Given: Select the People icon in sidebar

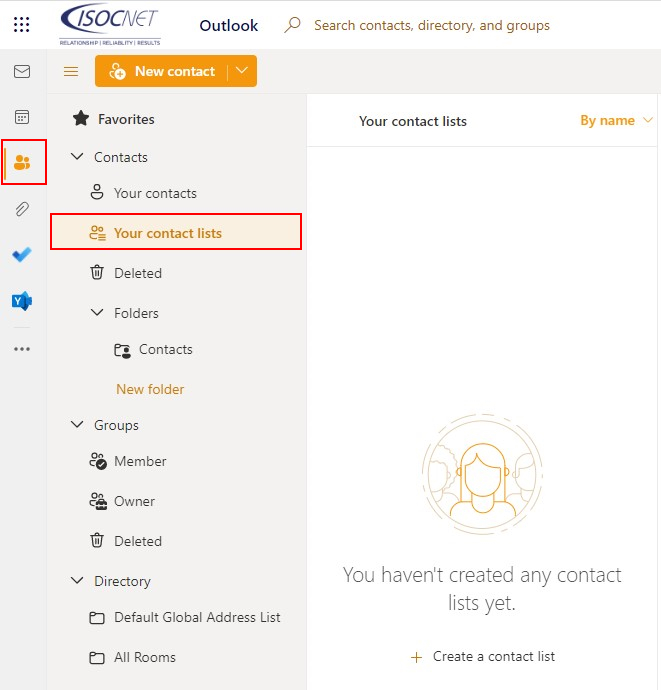Looking at the screenshot, I should pyautogui.click(x=22, y=162).
